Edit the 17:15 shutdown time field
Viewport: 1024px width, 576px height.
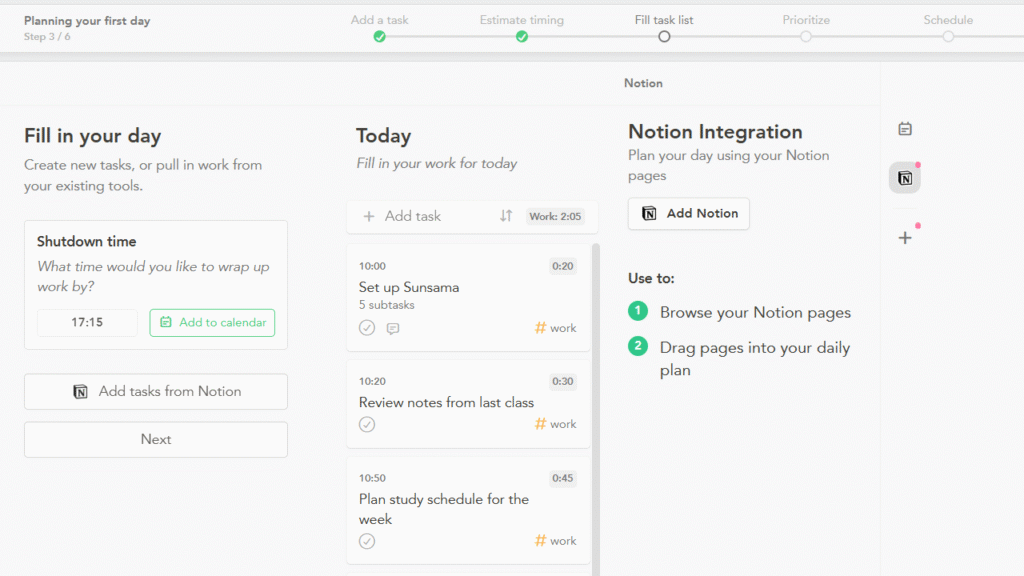88,323
